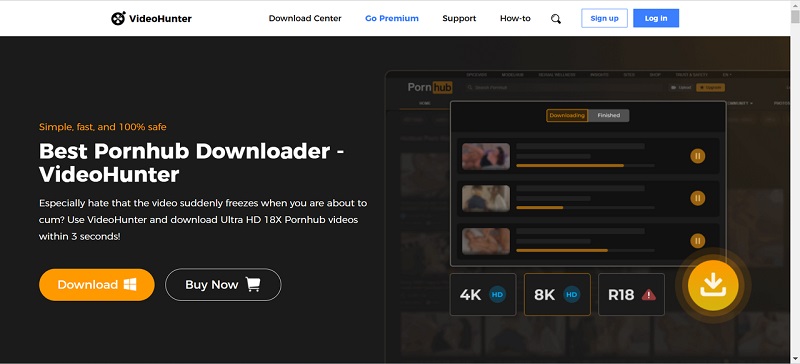The image size is (800, 364).
Task: Go to Go Premium page
Action: pos(392,18)
